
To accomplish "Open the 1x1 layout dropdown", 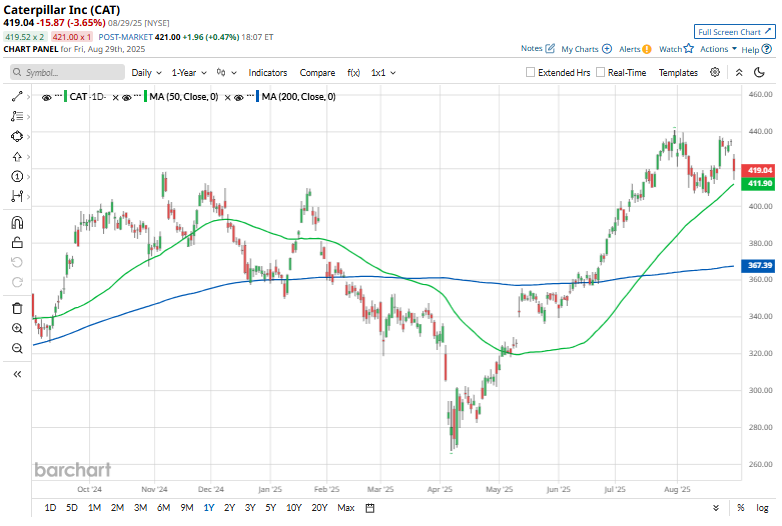I will [383, 73].
